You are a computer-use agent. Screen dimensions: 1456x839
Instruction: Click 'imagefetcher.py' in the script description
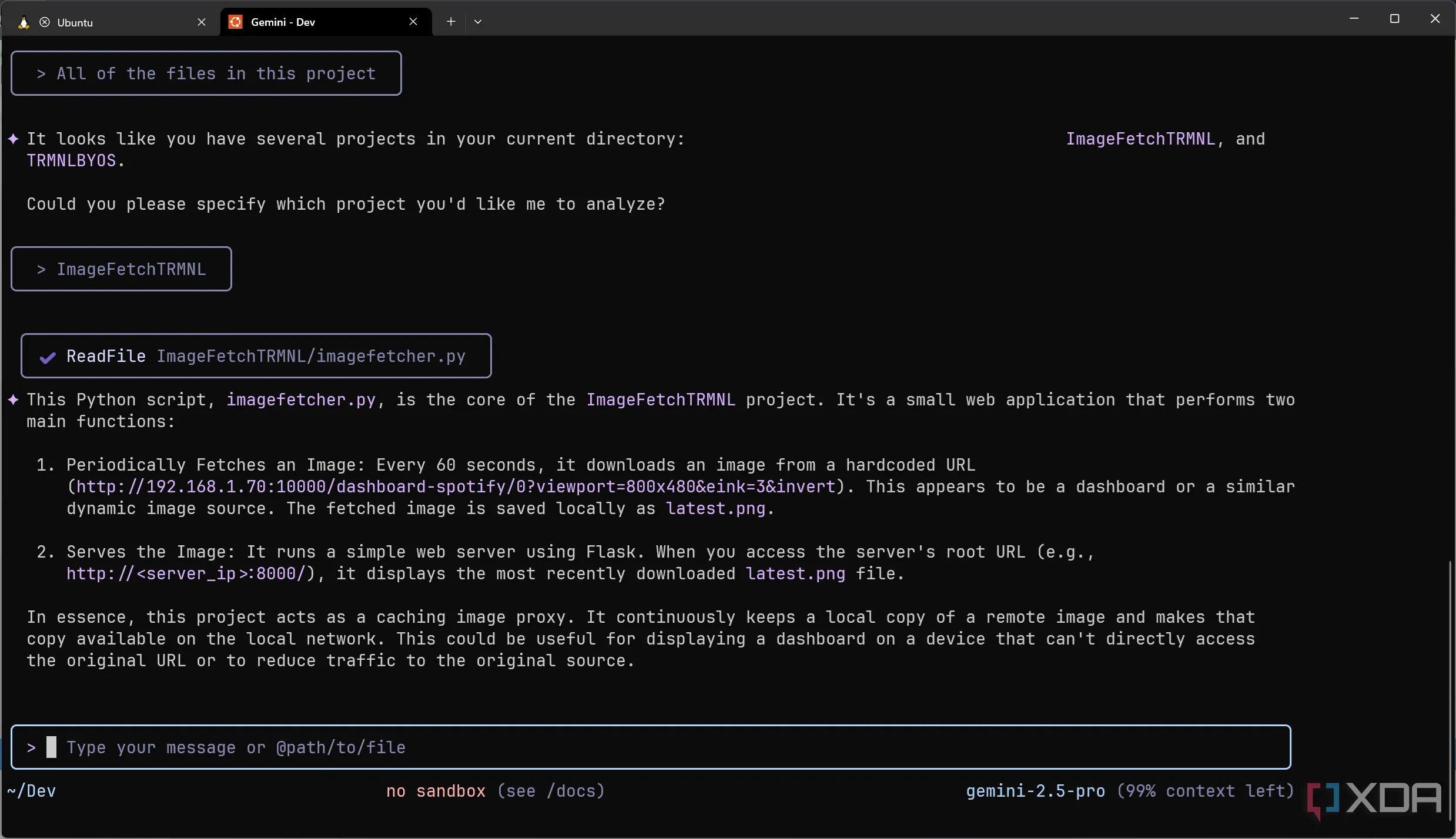(x=301, y=400)
